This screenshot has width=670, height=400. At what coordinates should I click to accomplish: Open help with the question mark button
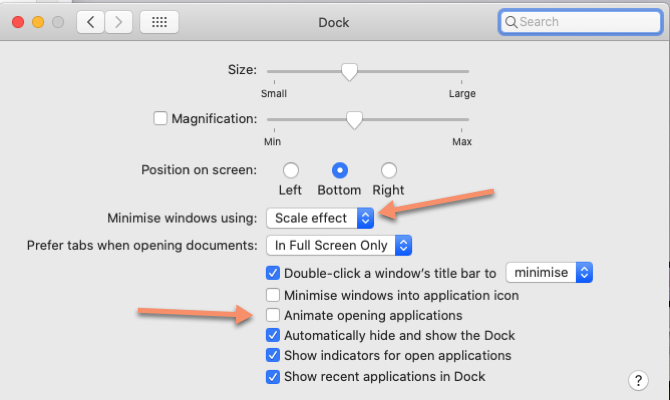[x=638, y=380]
